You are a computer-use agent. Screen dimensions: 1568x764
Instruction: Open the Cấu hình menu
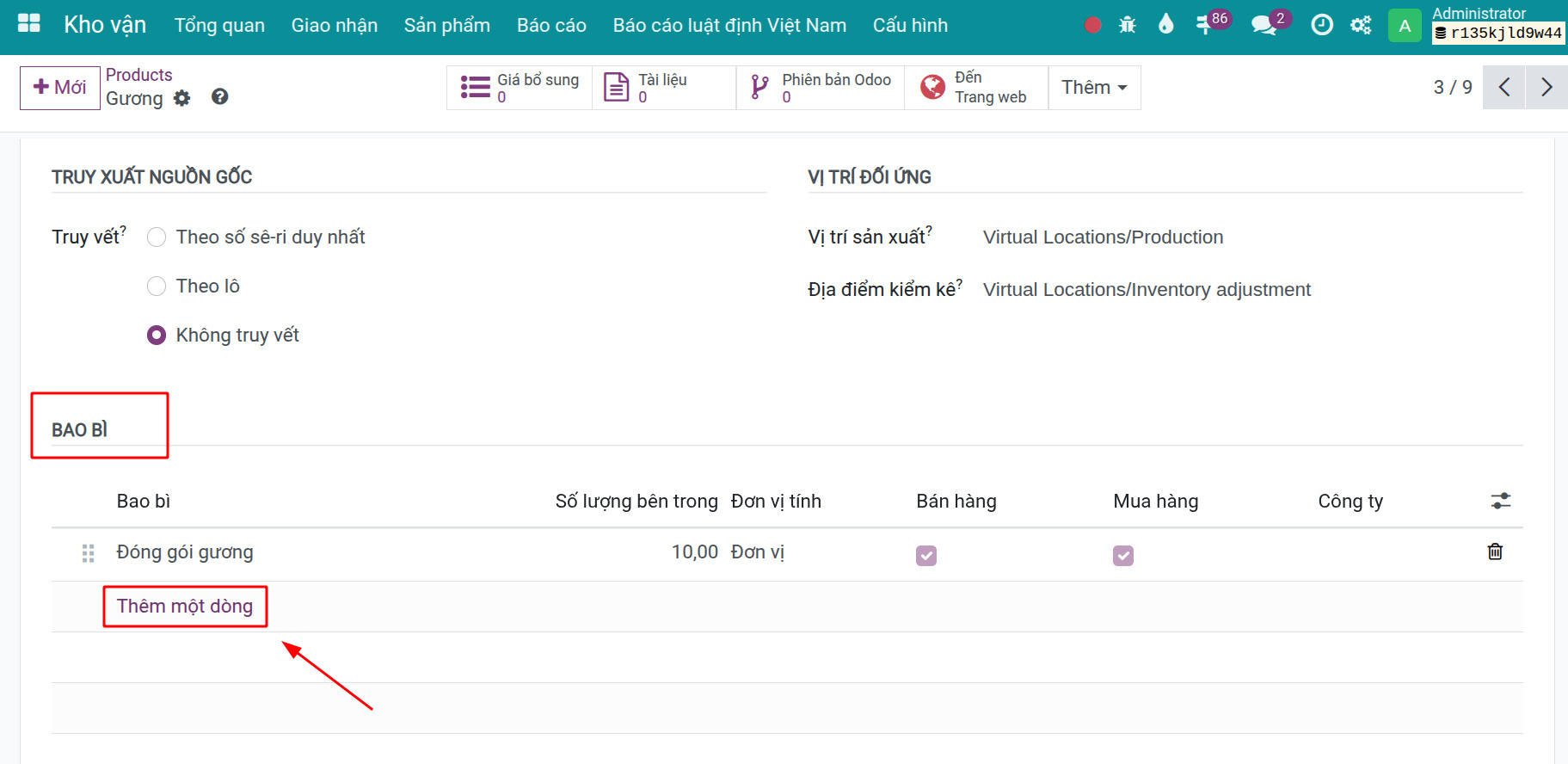910,26
